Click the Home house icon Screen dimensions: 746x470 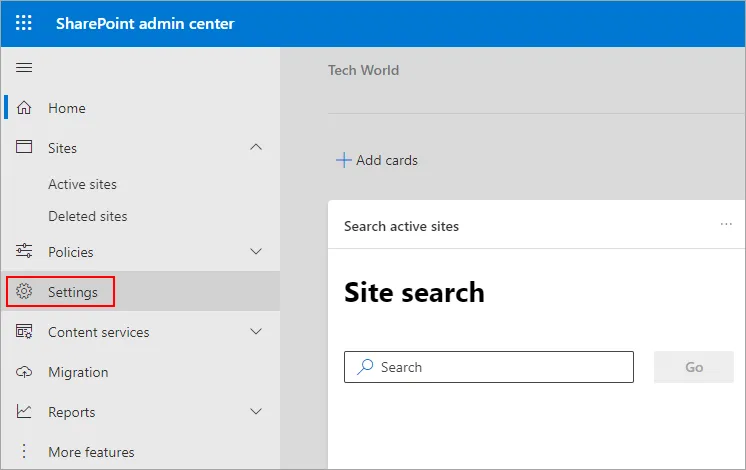pos(24,108)
